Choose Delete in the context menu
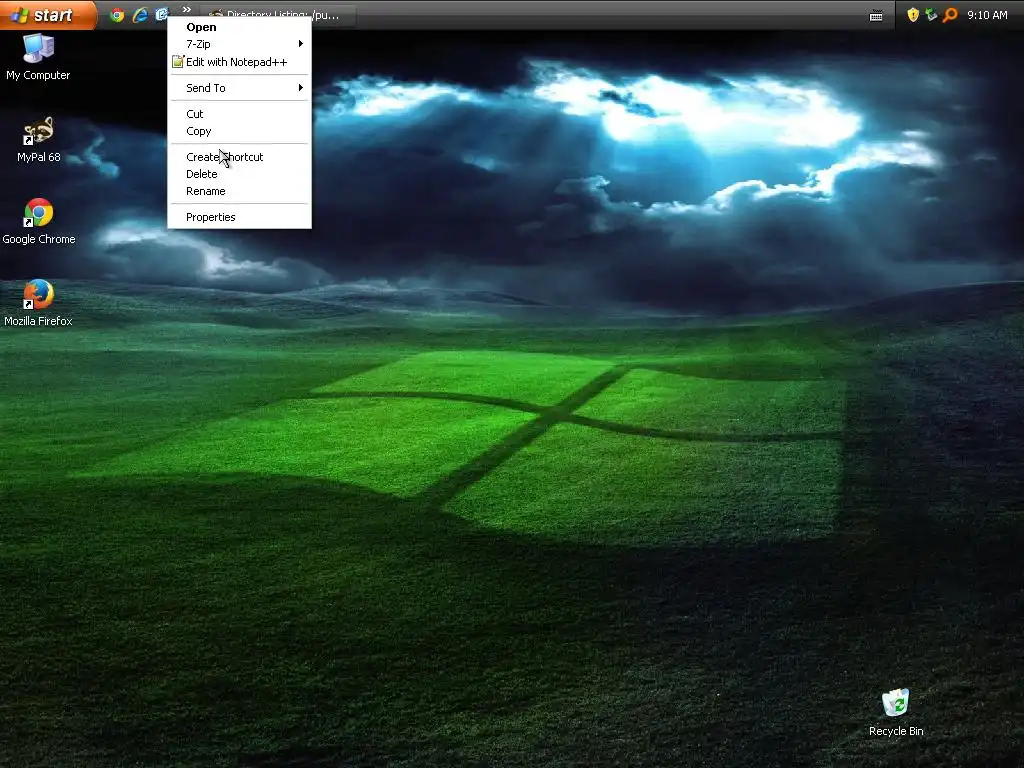Image resolution: width=1024 pixels, height=768 pixels. (239, 174)
